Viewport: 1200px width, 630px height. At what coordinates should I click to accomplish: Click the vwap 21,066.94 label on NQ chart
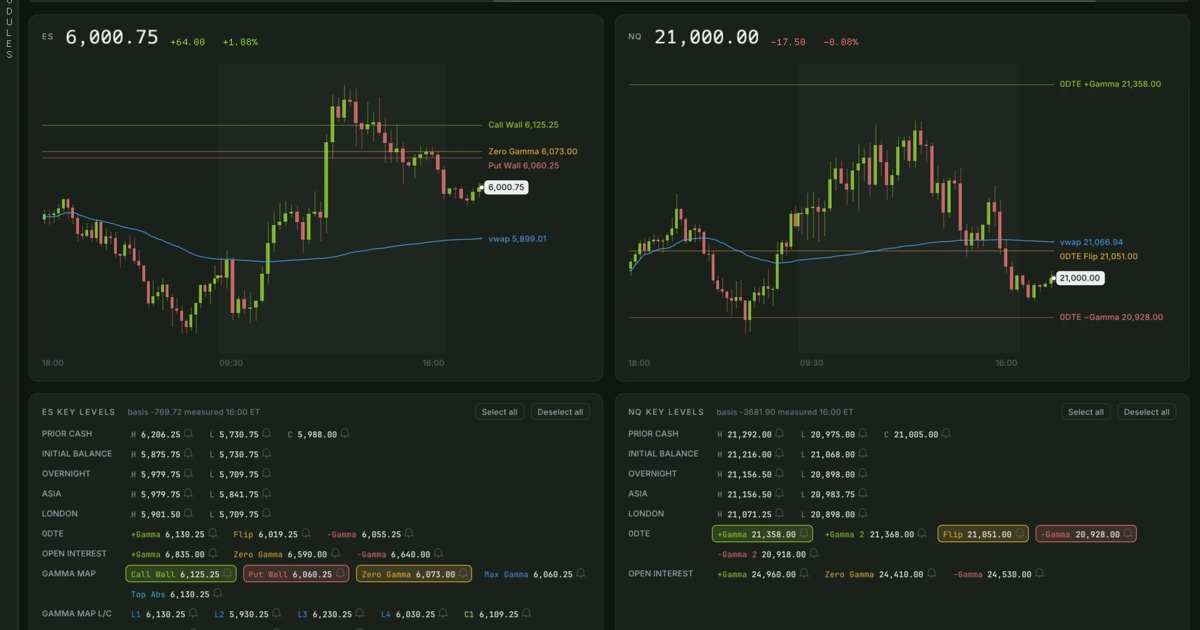point(1091,242)
